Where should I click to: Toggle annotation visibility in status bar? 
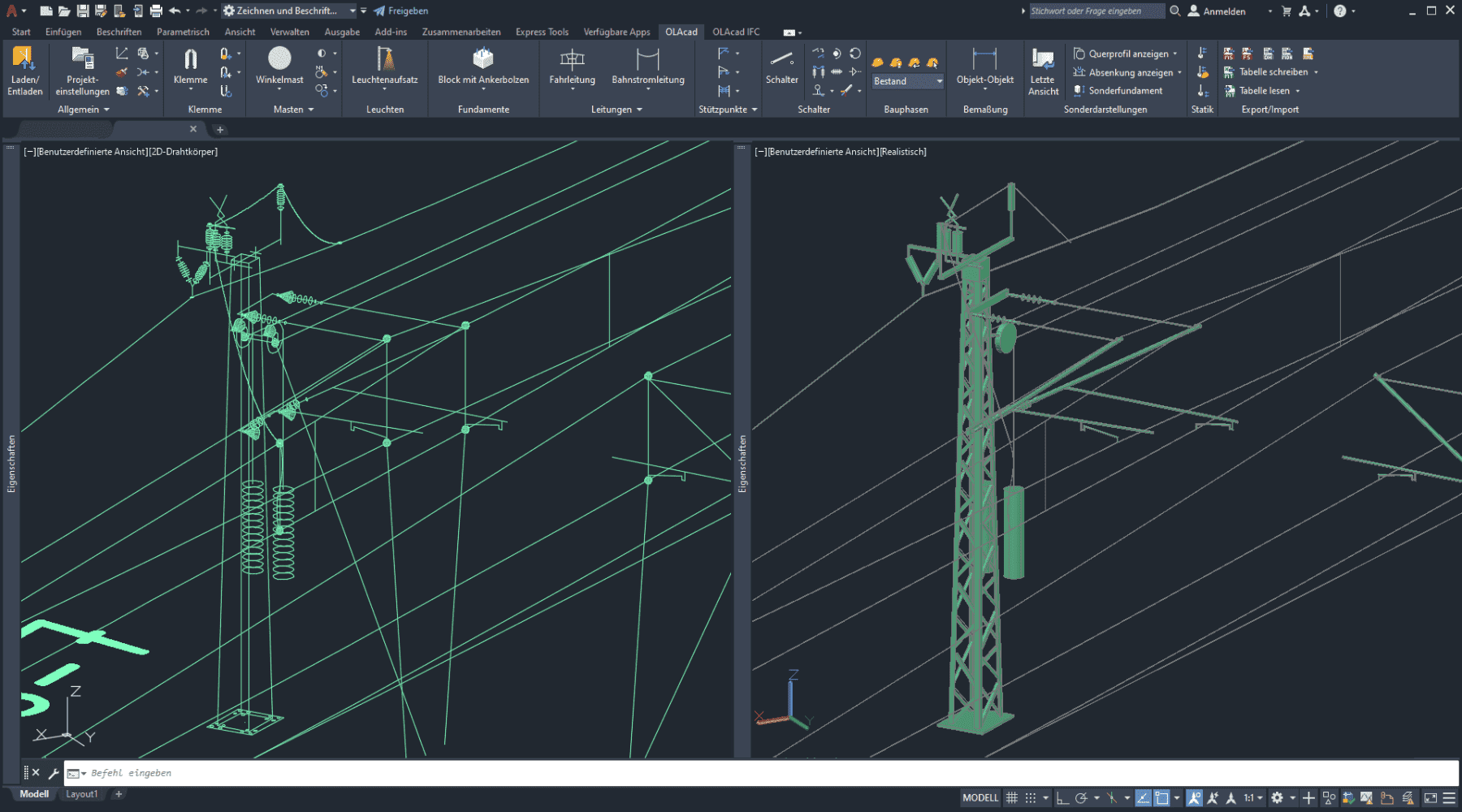1194,798
